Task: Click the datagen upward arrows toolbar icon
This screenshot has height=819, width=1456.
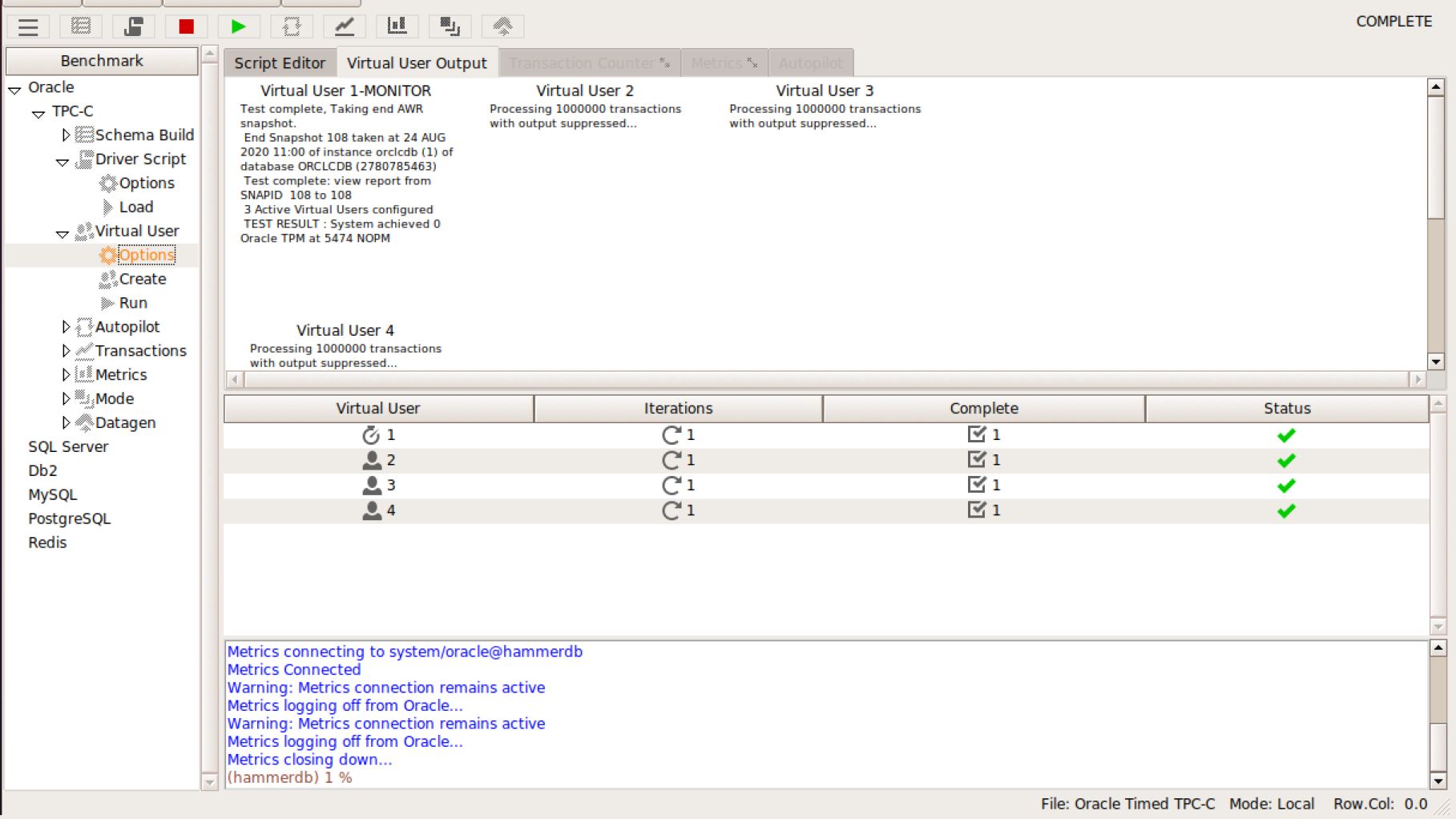Action: pos(502,26)
